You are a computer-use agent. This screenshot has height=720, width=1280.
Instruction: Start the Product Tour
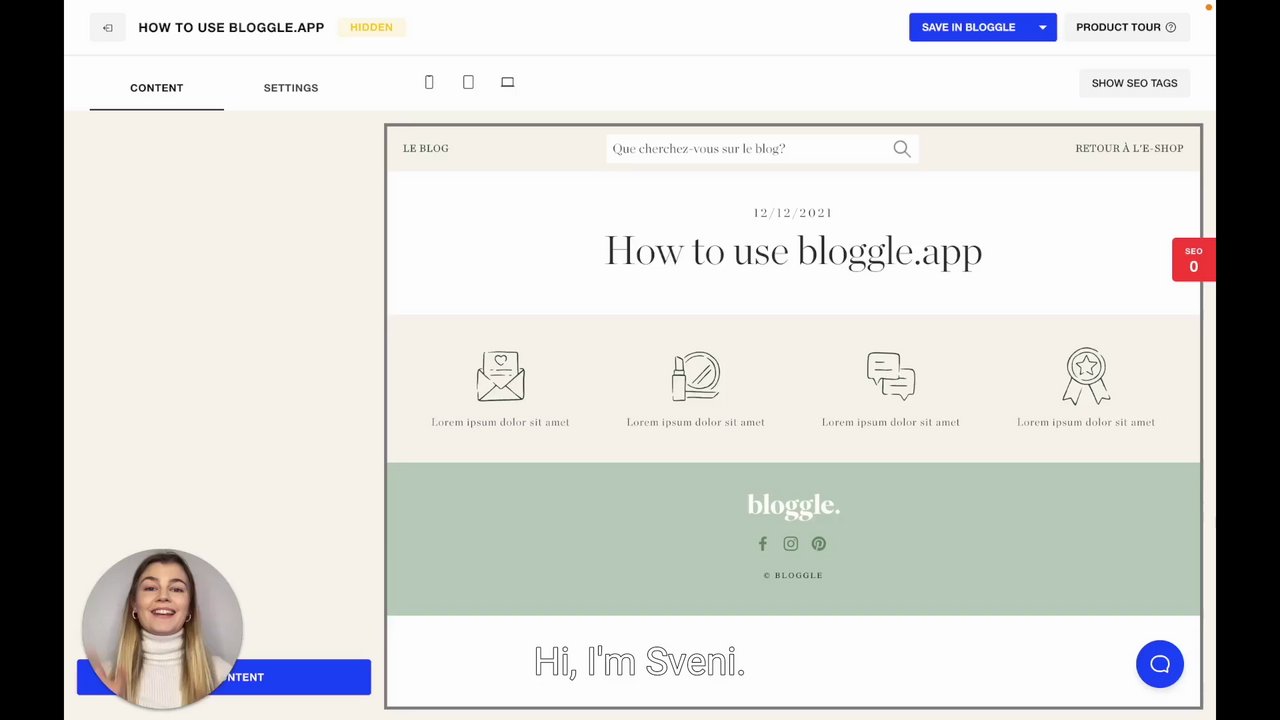1126,28
